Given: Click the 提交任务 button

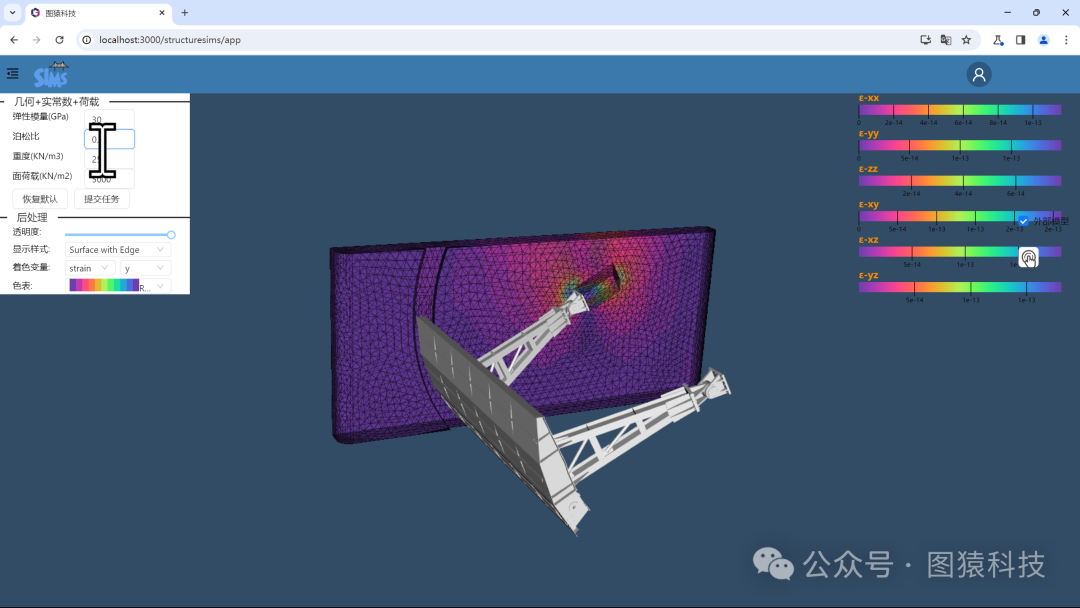Looking at the screenshot, I should [101, 199].
